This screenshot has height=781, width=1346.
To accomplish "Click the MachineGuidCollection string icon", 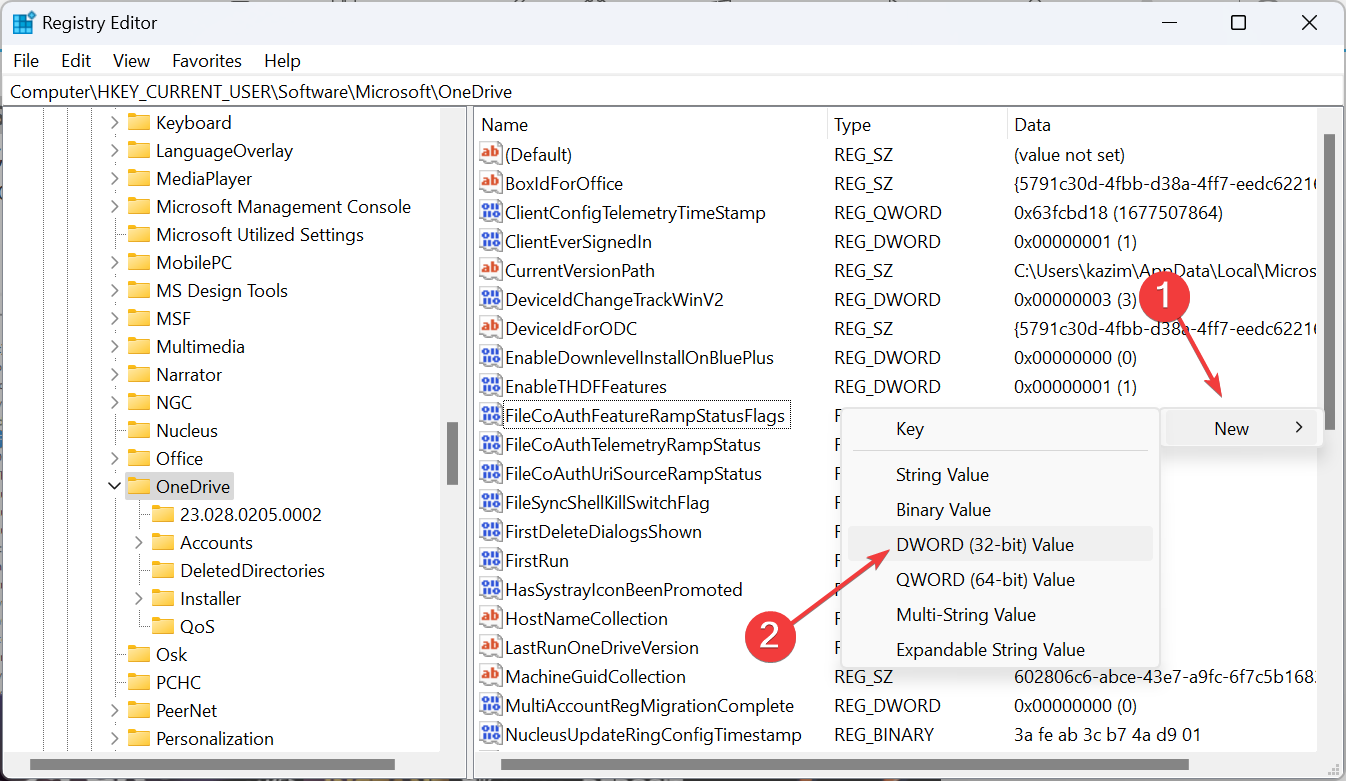I will (490, 676).
